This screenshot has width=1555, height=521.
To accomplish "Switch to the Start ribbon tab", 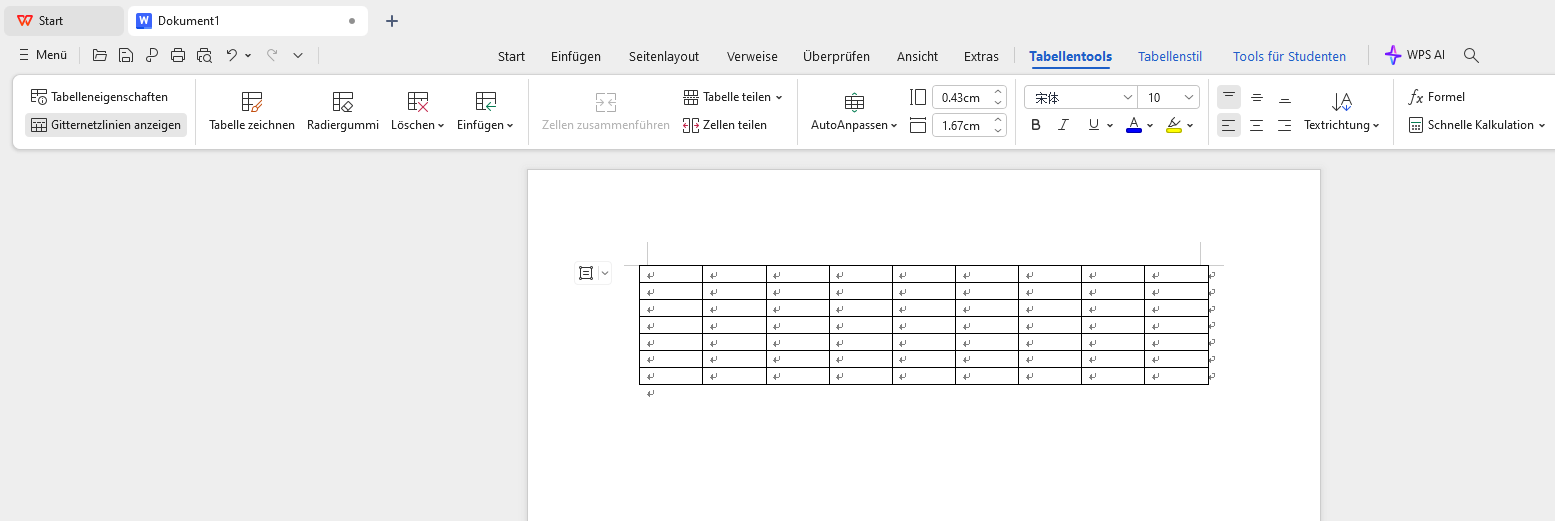I will (511, 56).
